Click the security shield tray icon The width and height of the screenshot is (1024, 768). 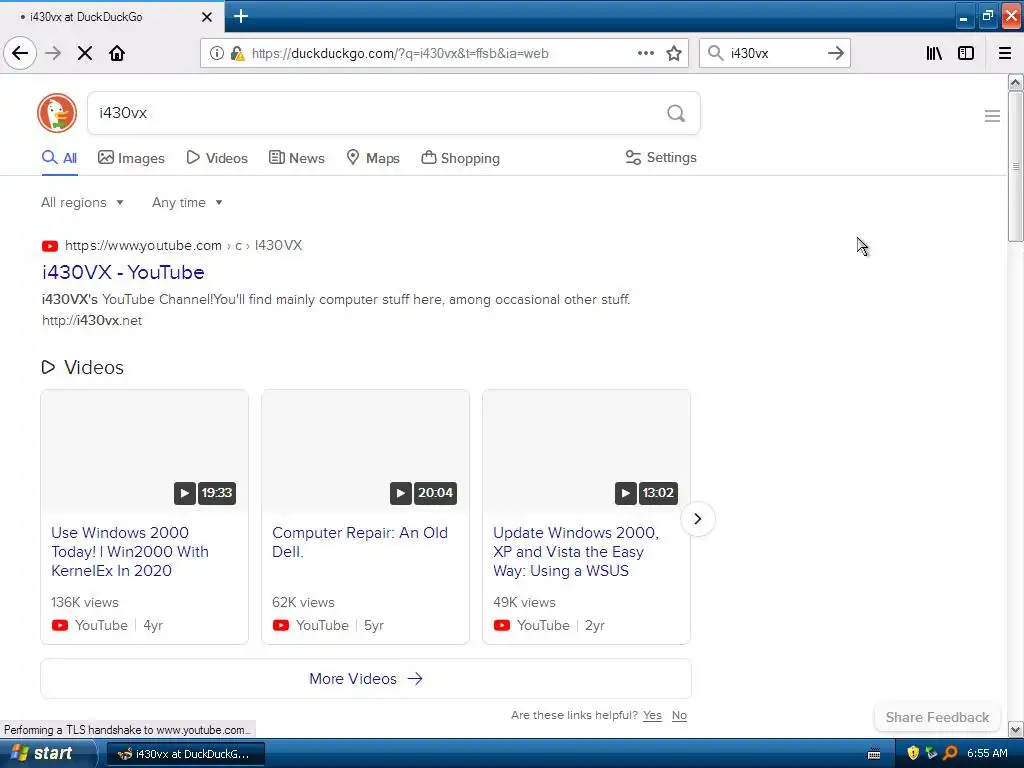tap(912, 754)
